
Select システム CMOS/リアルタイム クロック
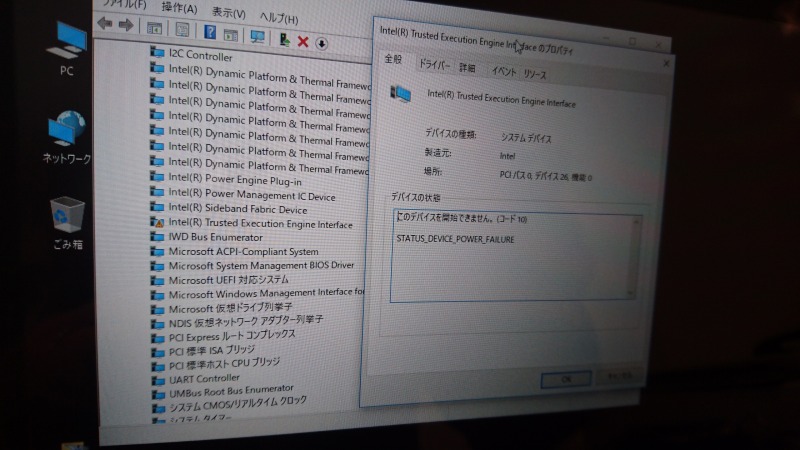(238, 404)
